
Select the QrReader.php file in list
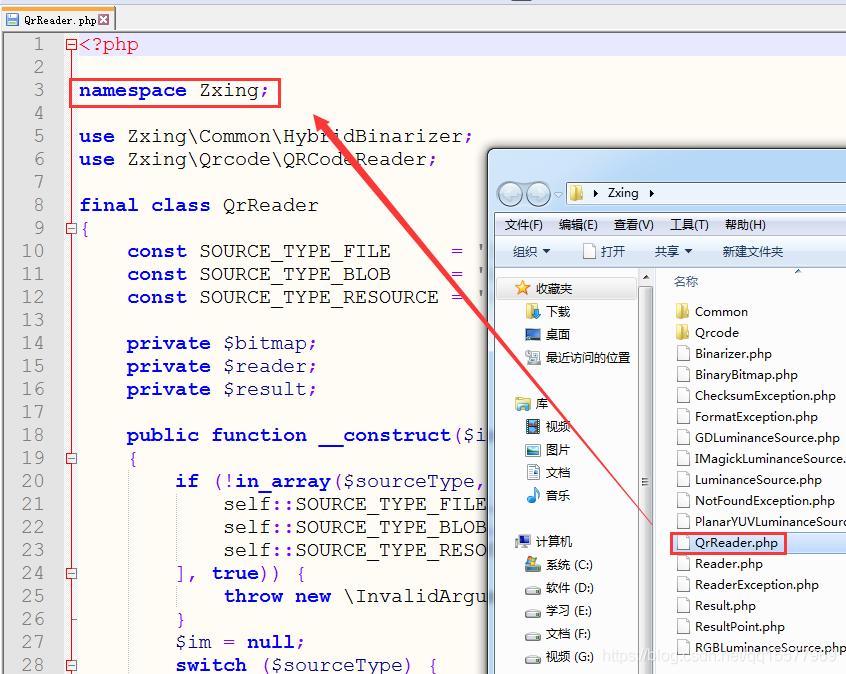pos(736,543)
